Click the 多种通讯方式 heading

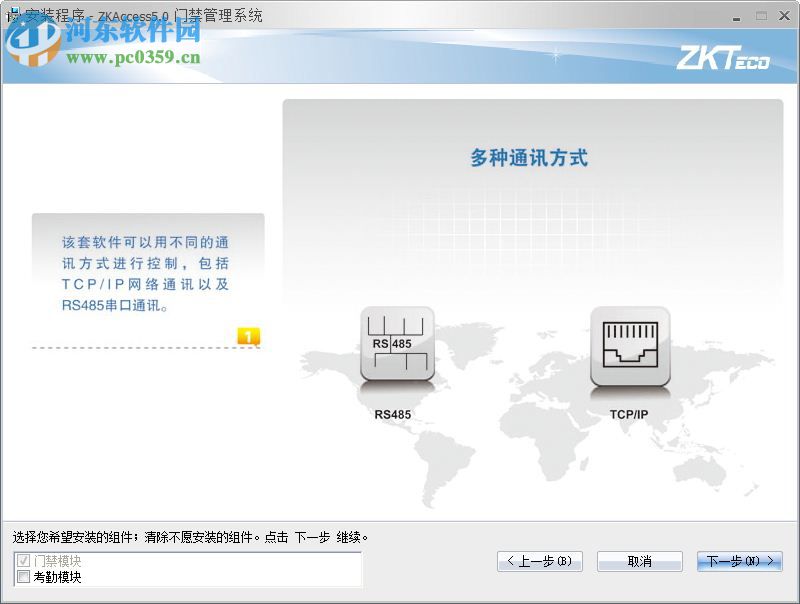point(531,156)
